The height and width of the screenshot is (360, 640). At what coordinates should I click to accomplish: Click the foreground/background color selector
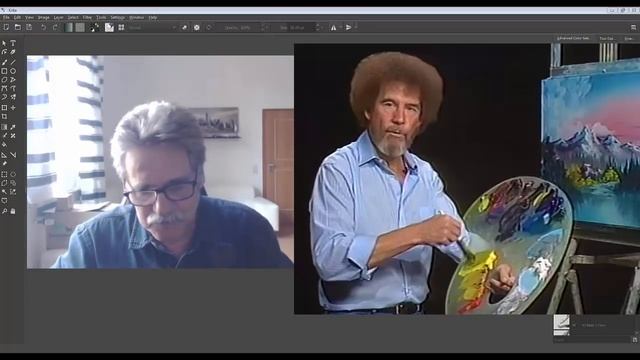tap(95, 27)
